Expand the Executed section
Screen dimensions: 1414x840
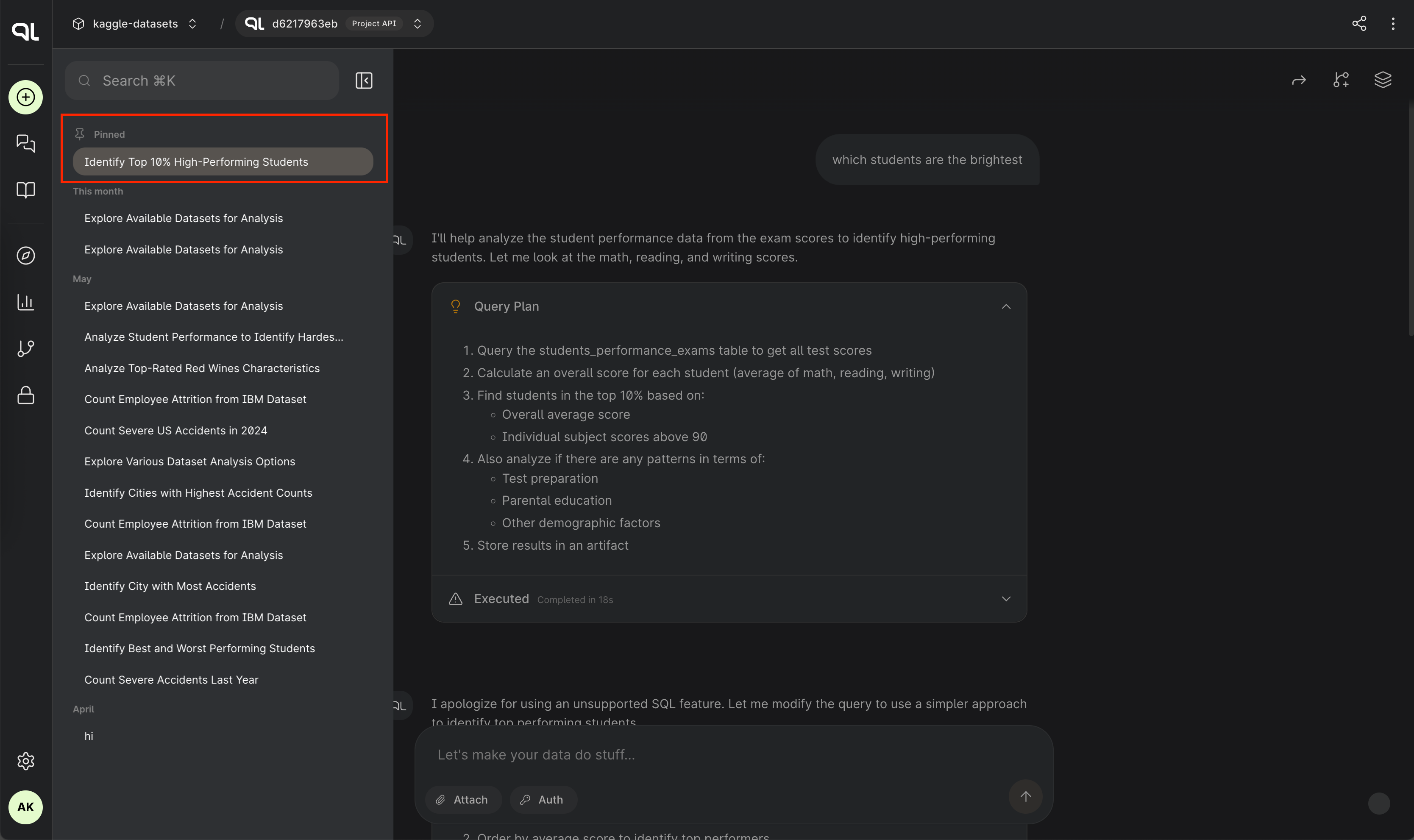click(x=1006, y=599)
